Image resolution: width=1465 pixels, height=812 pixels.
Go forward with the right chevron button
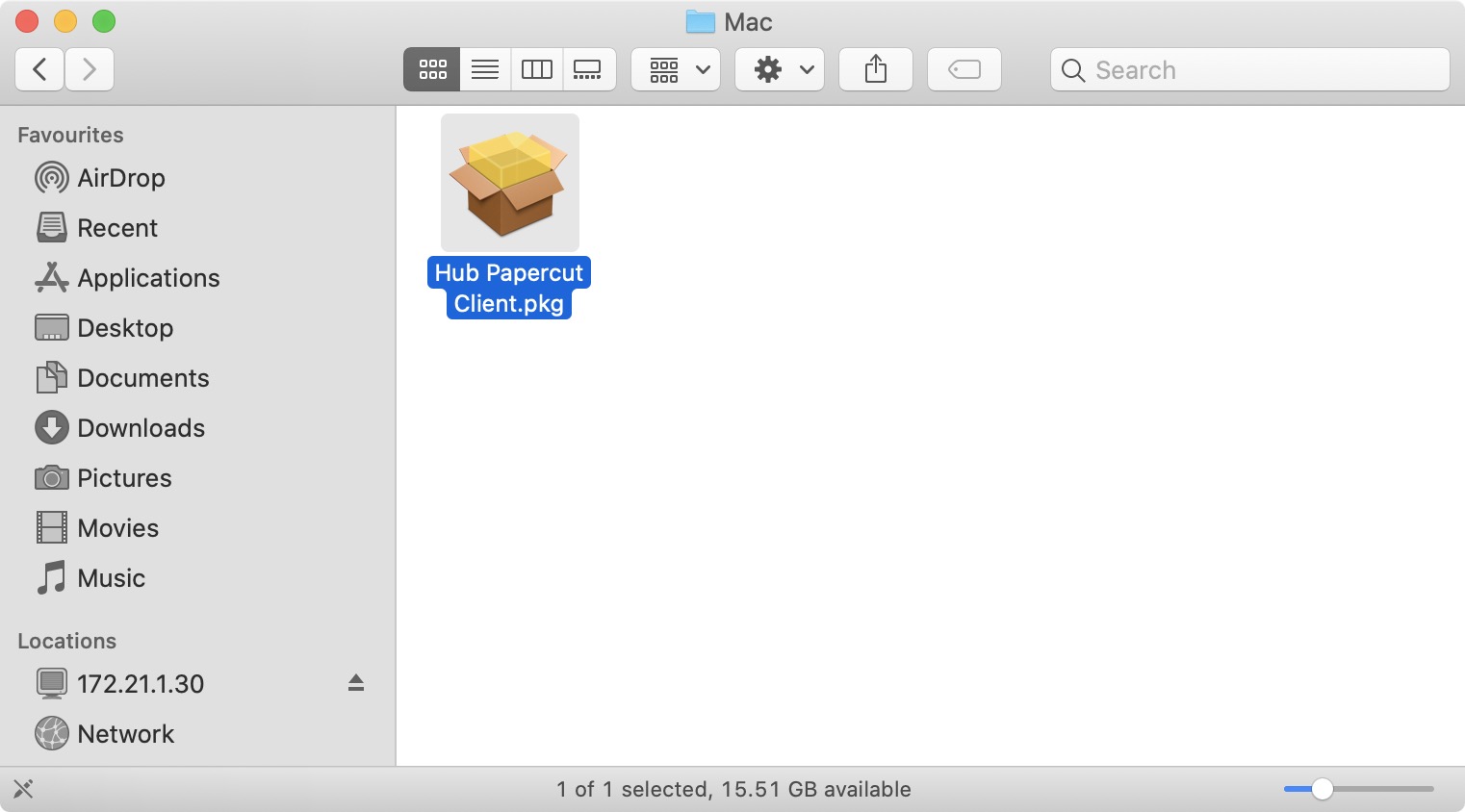coord(90,69)
